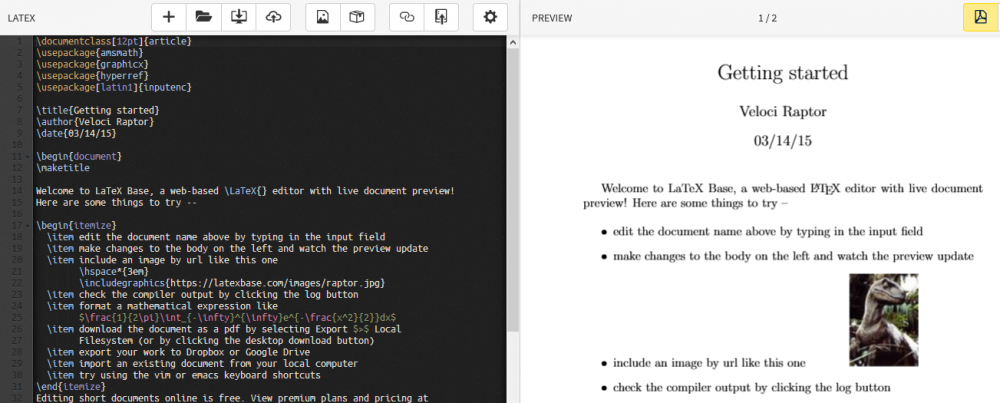Click the "Getting started" heading in preview
This screenshot has width=1000, height=403.
(782, 72)
